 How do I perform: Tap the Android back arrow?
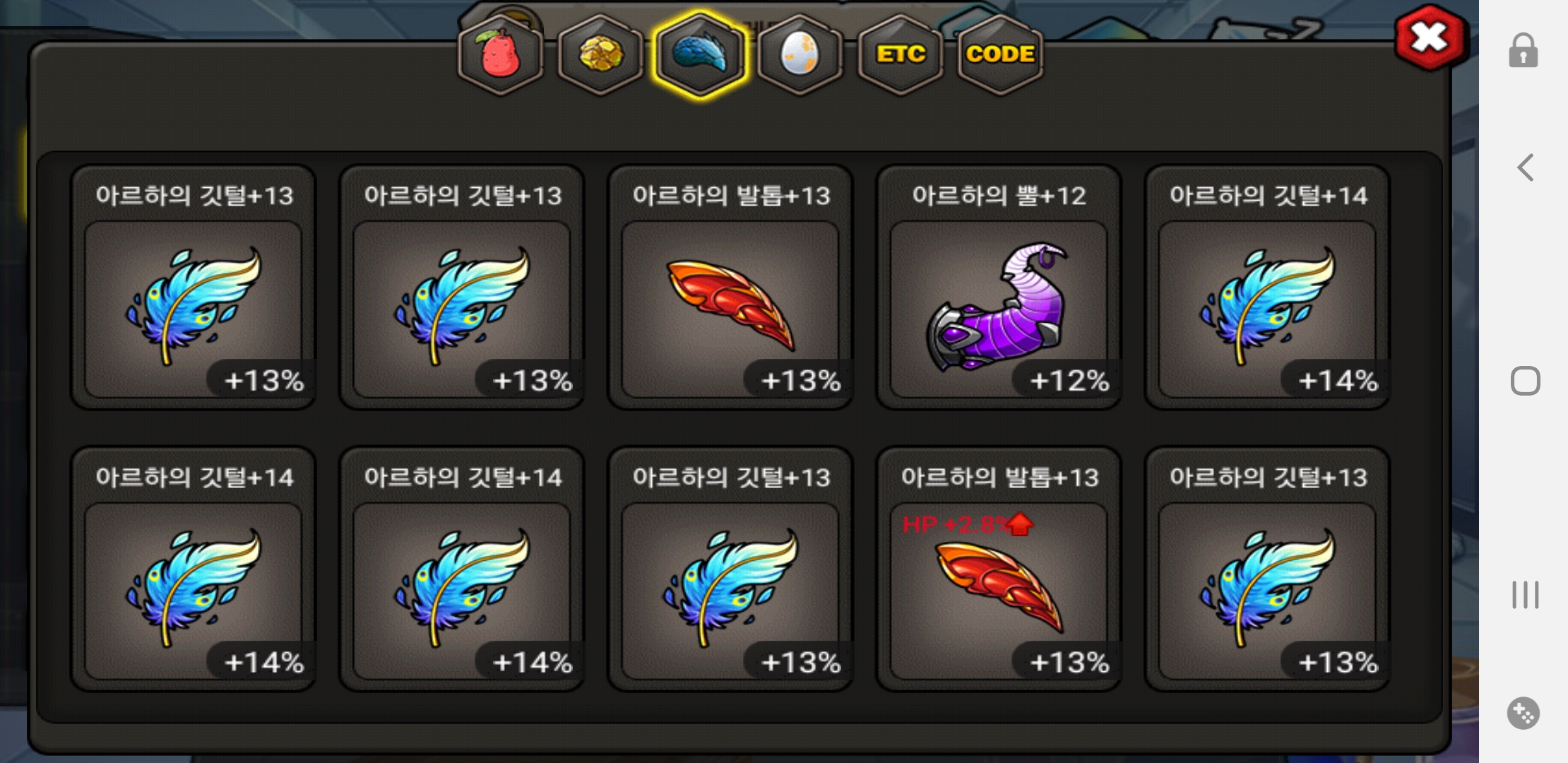1526,167
